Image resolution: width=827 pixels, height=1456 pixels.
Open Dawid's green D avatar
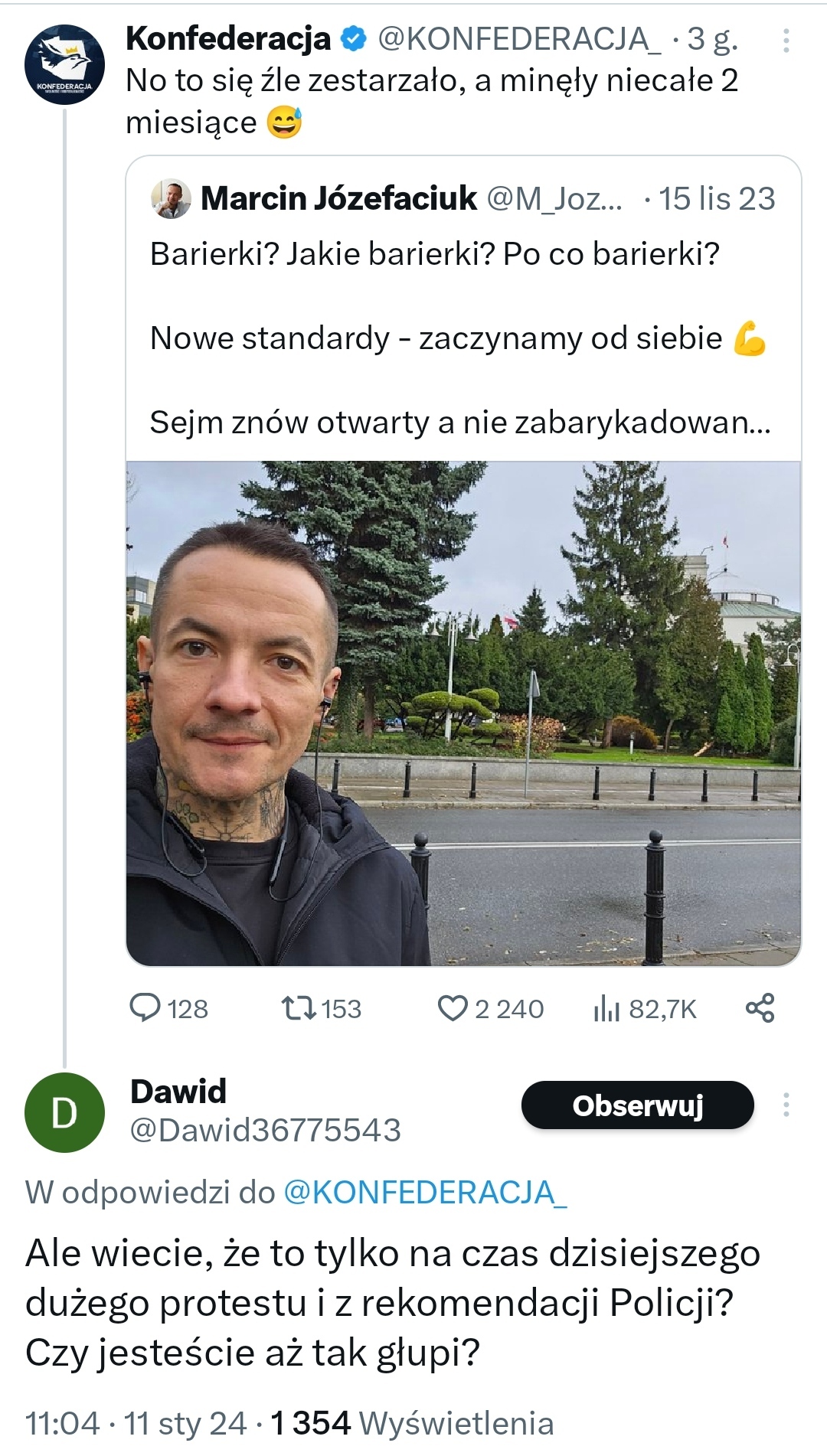(64, 1113)
